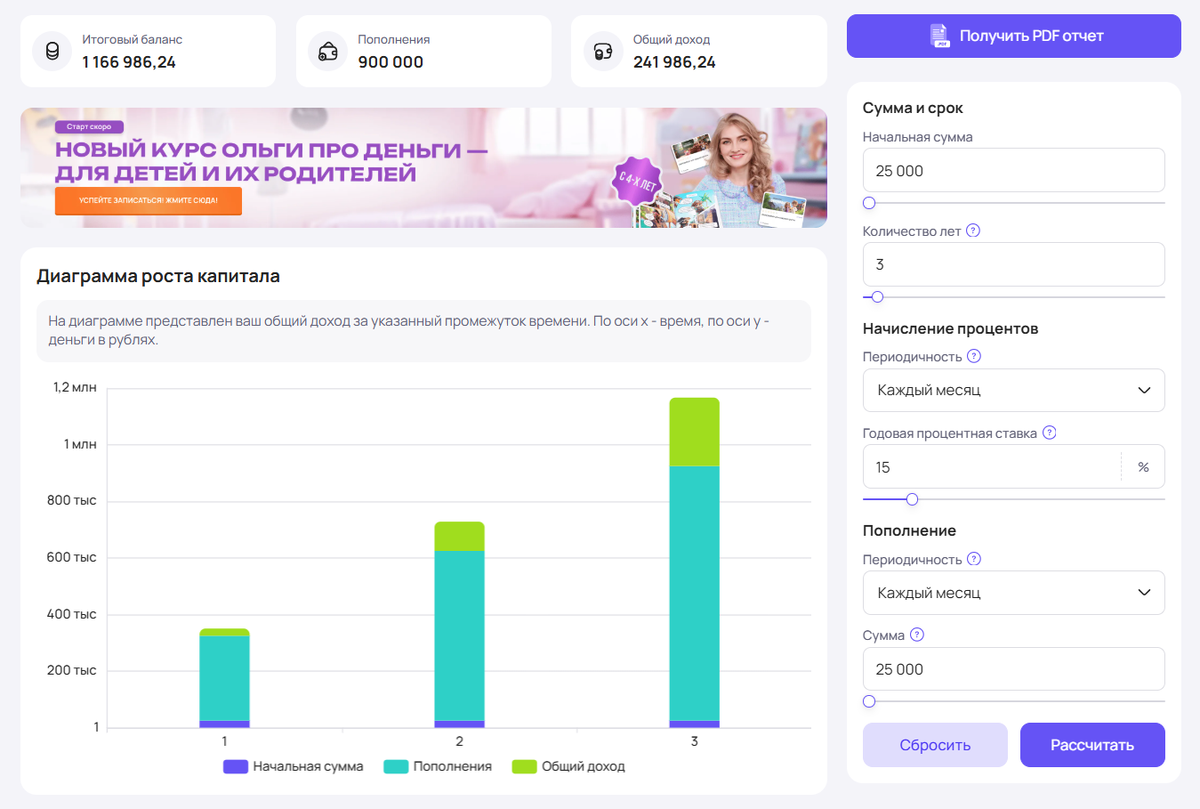Click the 'Пополнение' section heading

click(x=910, y=530)
